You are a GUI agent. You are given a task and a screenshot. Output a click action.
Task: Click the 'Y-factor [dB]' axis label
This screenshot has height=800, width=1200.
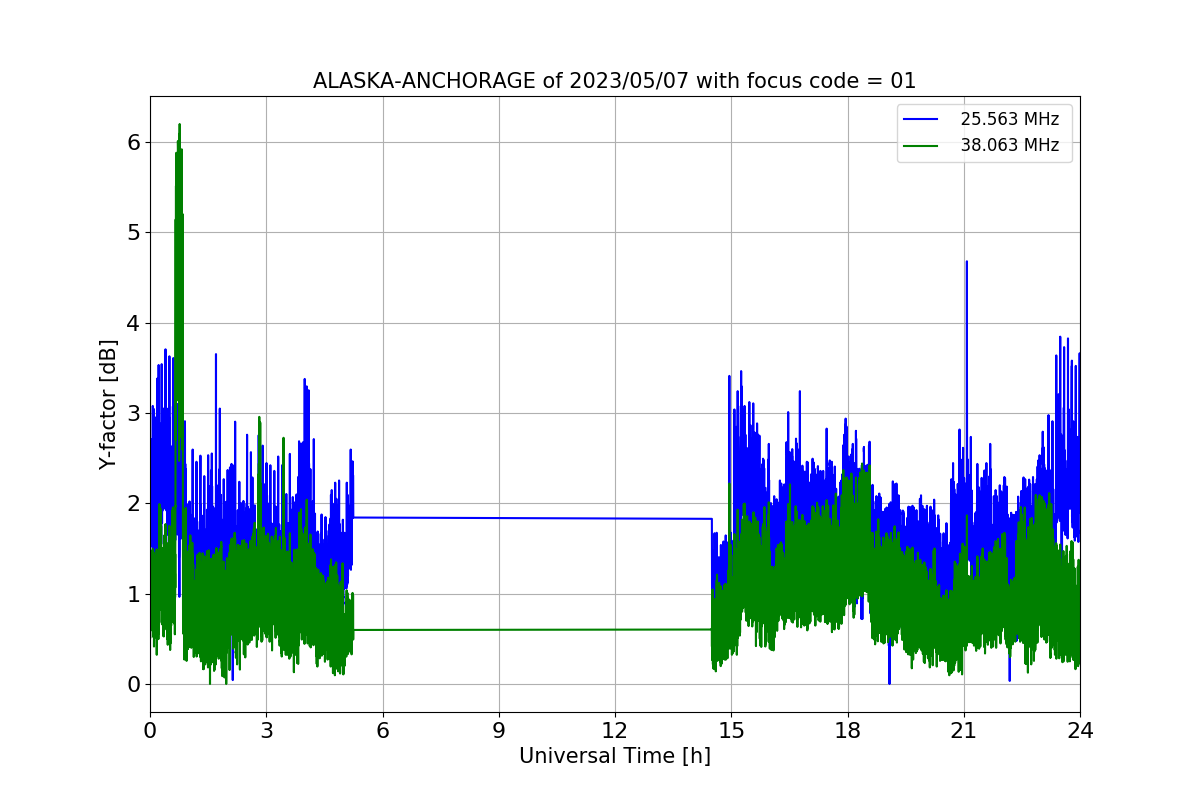pos(108,404)
